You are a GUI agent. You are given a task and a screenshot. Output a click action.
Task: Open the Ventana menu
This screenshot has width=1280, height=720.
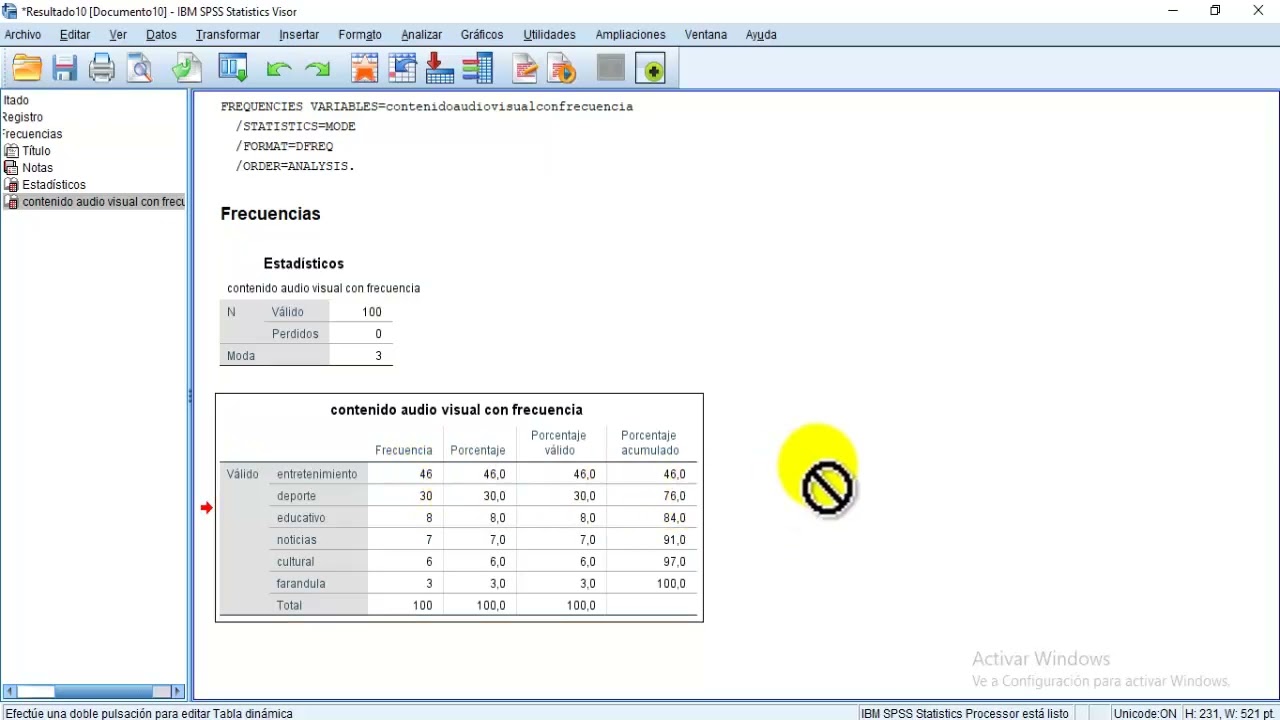706,34
